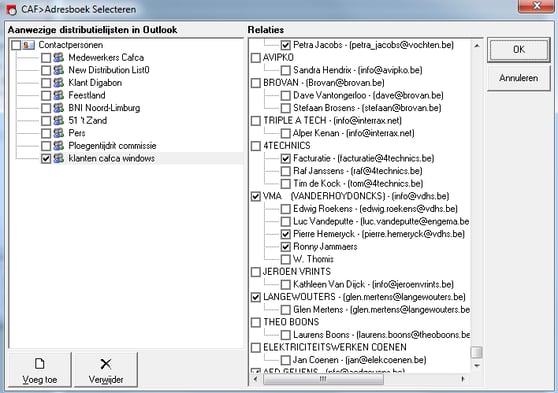The height and width of the screenshot is (393, 558).
Task: Click horizontal scroll right arrow in Relaties
Action: pyautogui.click(x=463, y=379)
